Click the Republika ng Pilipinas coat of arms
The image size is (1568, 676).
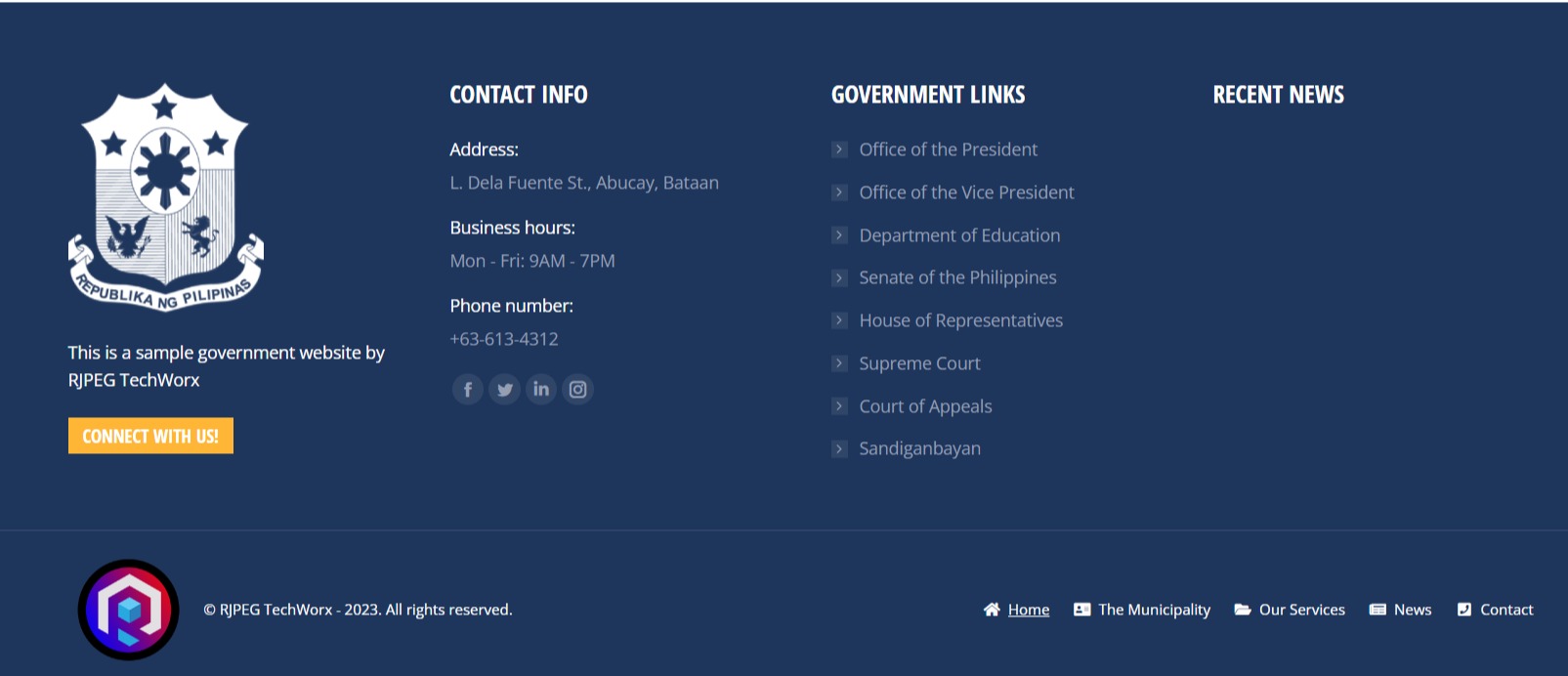pyautogui.click(x=165, y=197)
